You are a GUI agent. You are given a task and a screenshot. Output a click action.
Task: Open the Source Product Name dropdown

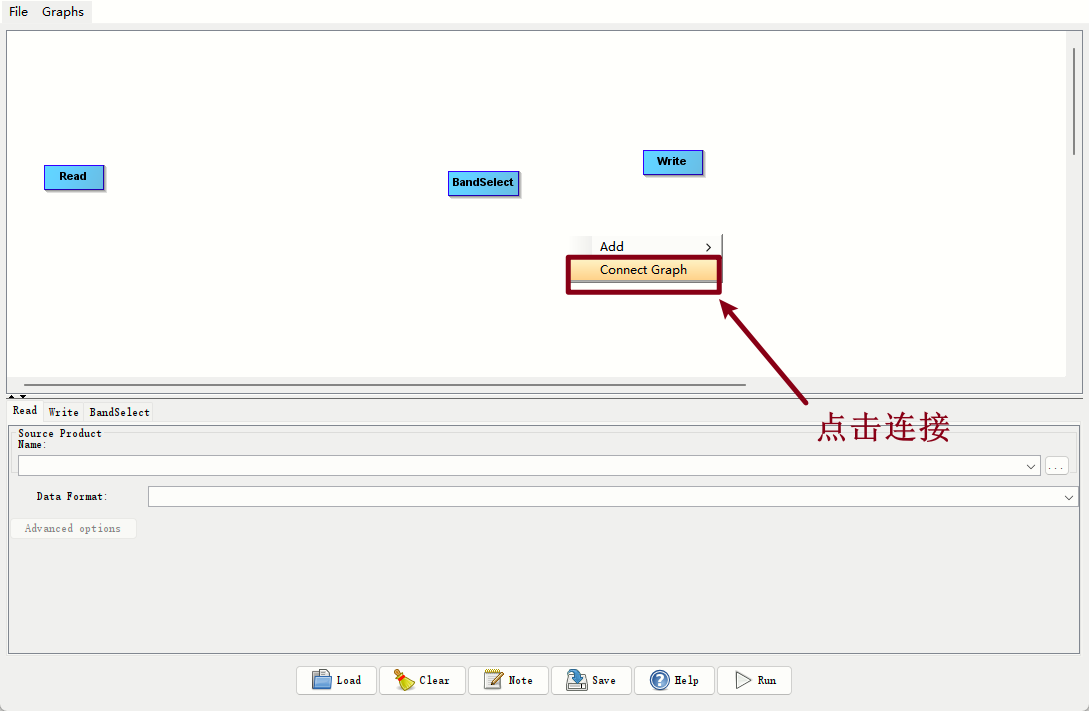click(x=1030, y=465)
